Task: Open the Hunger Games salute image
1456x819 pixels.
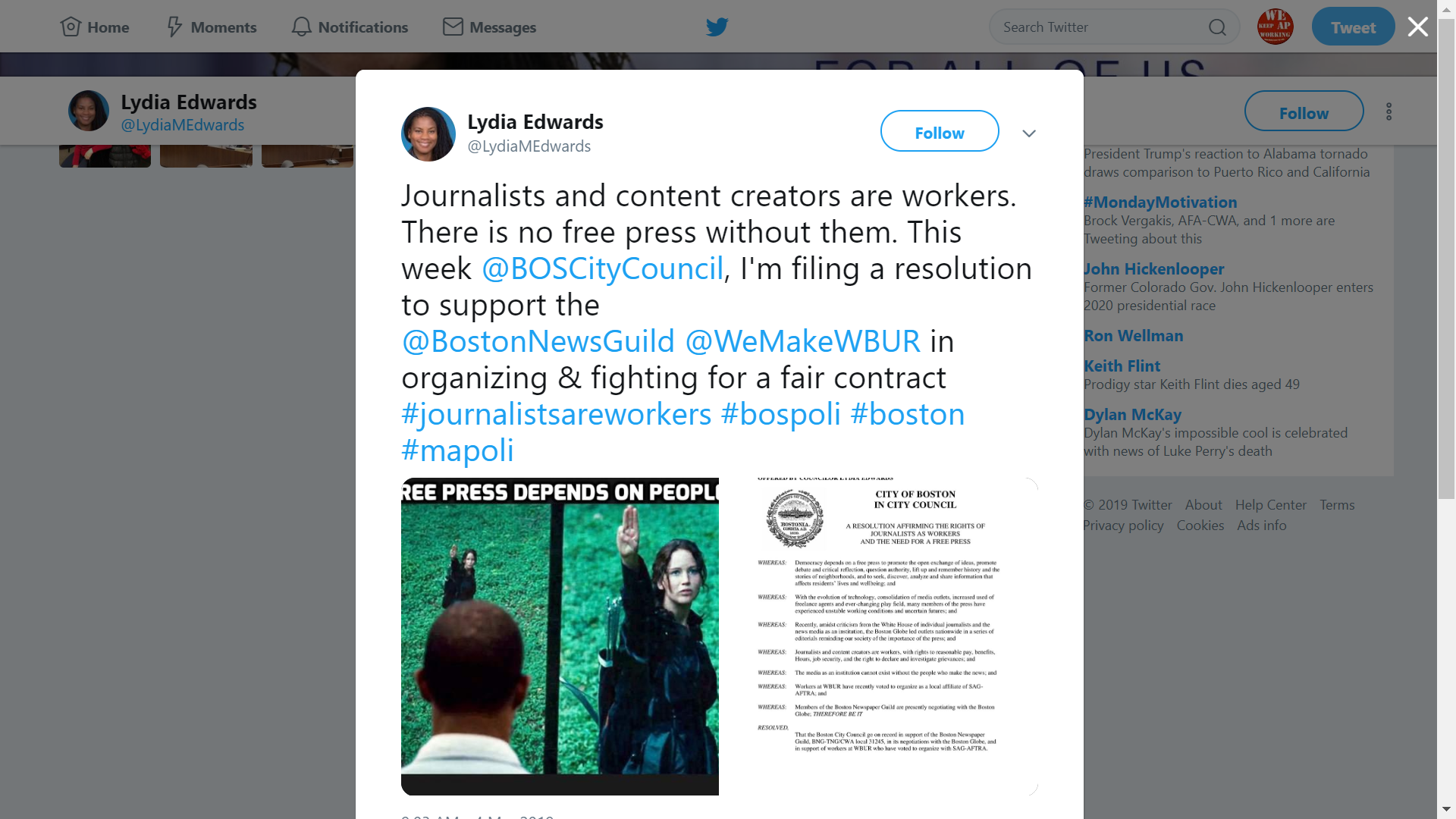Action: 560,636
